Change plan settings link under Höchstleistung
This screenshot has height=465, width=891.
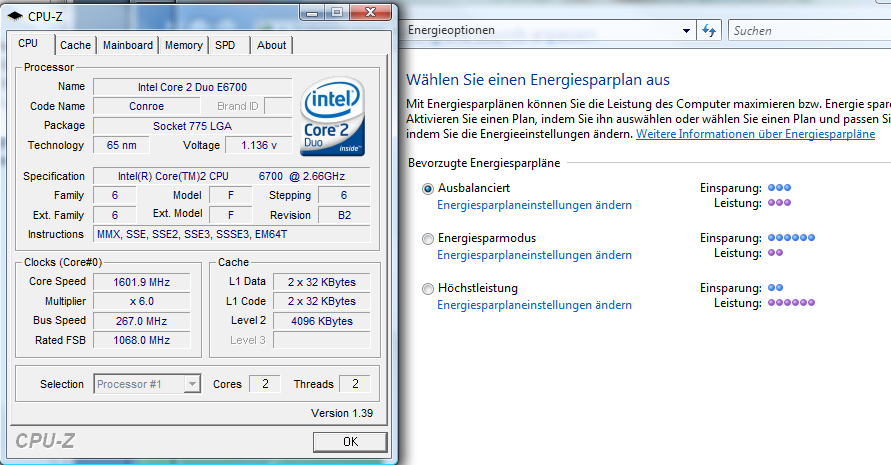tap(534, 305)
